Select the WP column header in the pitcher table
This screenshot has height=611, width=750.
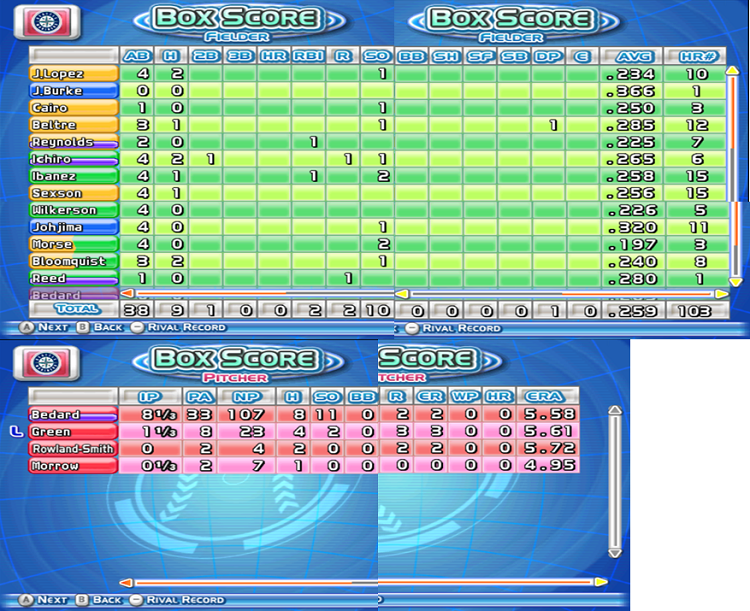464,396
